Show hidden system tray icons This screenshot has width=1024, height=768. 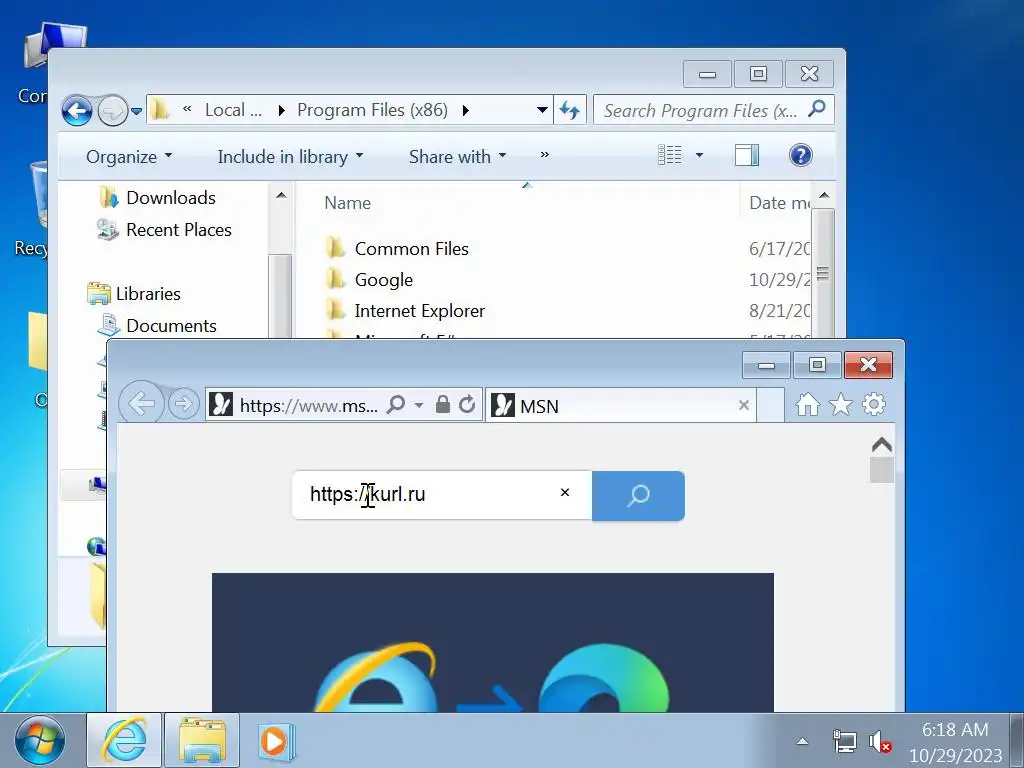[x=803, y=741]
